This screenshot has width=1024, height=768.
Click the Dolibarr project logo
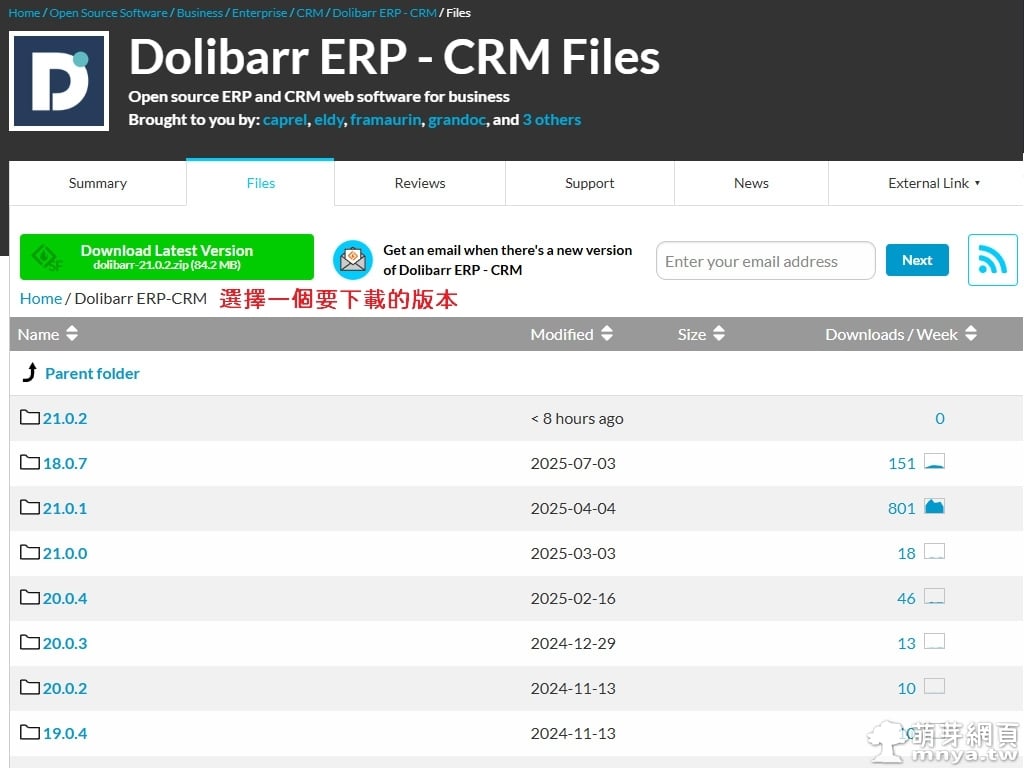[x=59, y=82]
